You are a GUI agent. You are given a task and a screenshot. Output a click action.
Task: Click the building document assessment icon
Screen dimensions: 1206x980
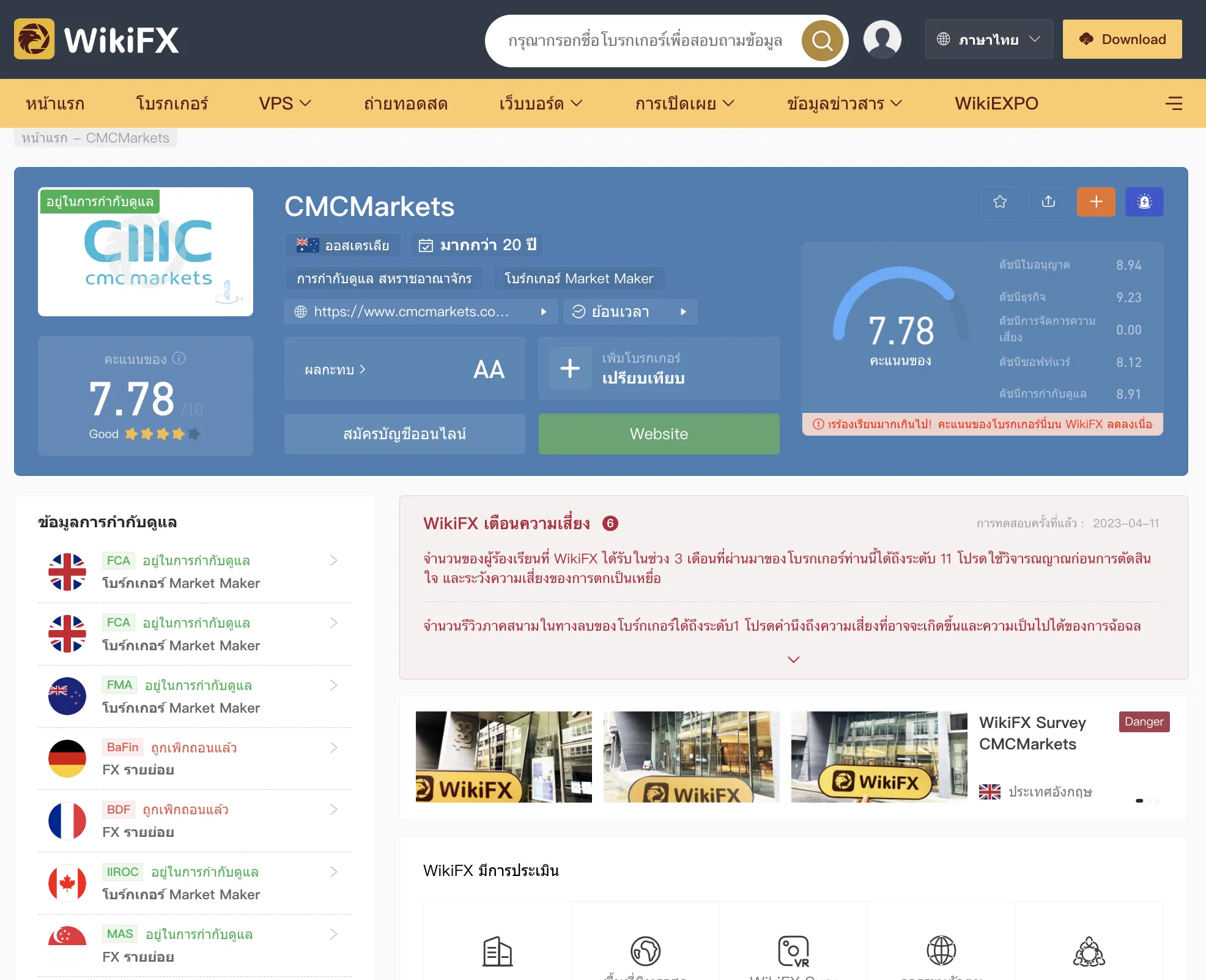point(497,951)
